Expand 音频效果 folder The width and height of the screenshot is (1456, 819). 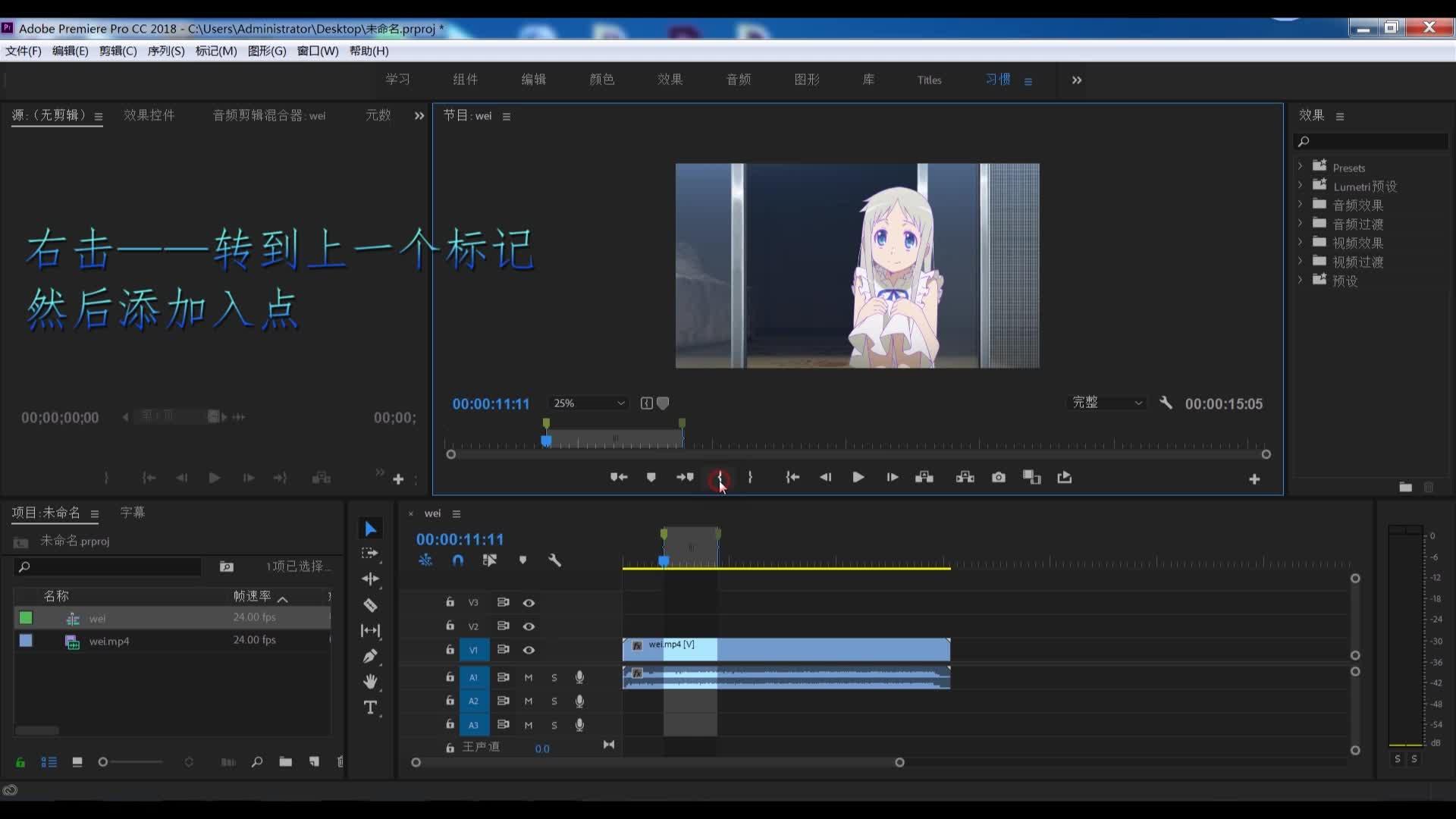[x=1300, y=204]
